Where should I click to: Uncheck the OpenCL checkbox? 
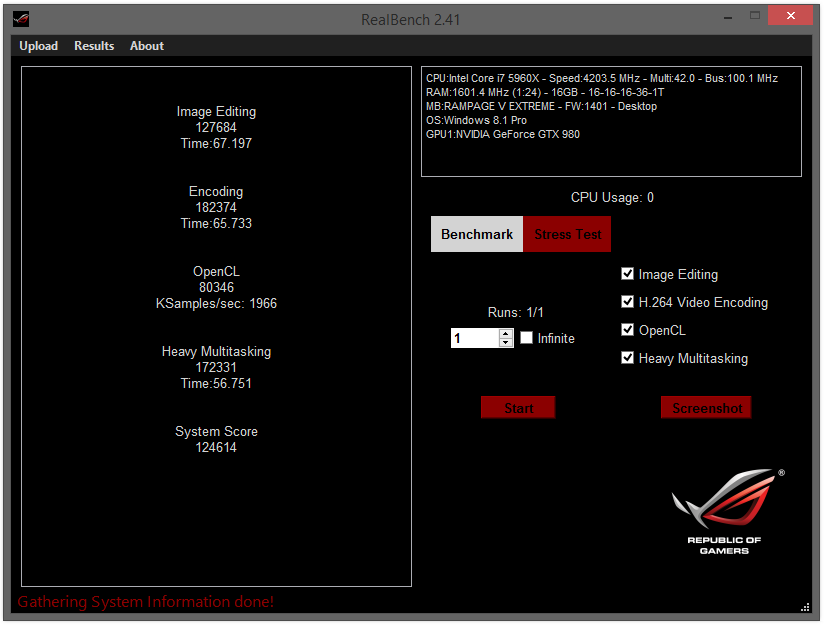[627, 330]
